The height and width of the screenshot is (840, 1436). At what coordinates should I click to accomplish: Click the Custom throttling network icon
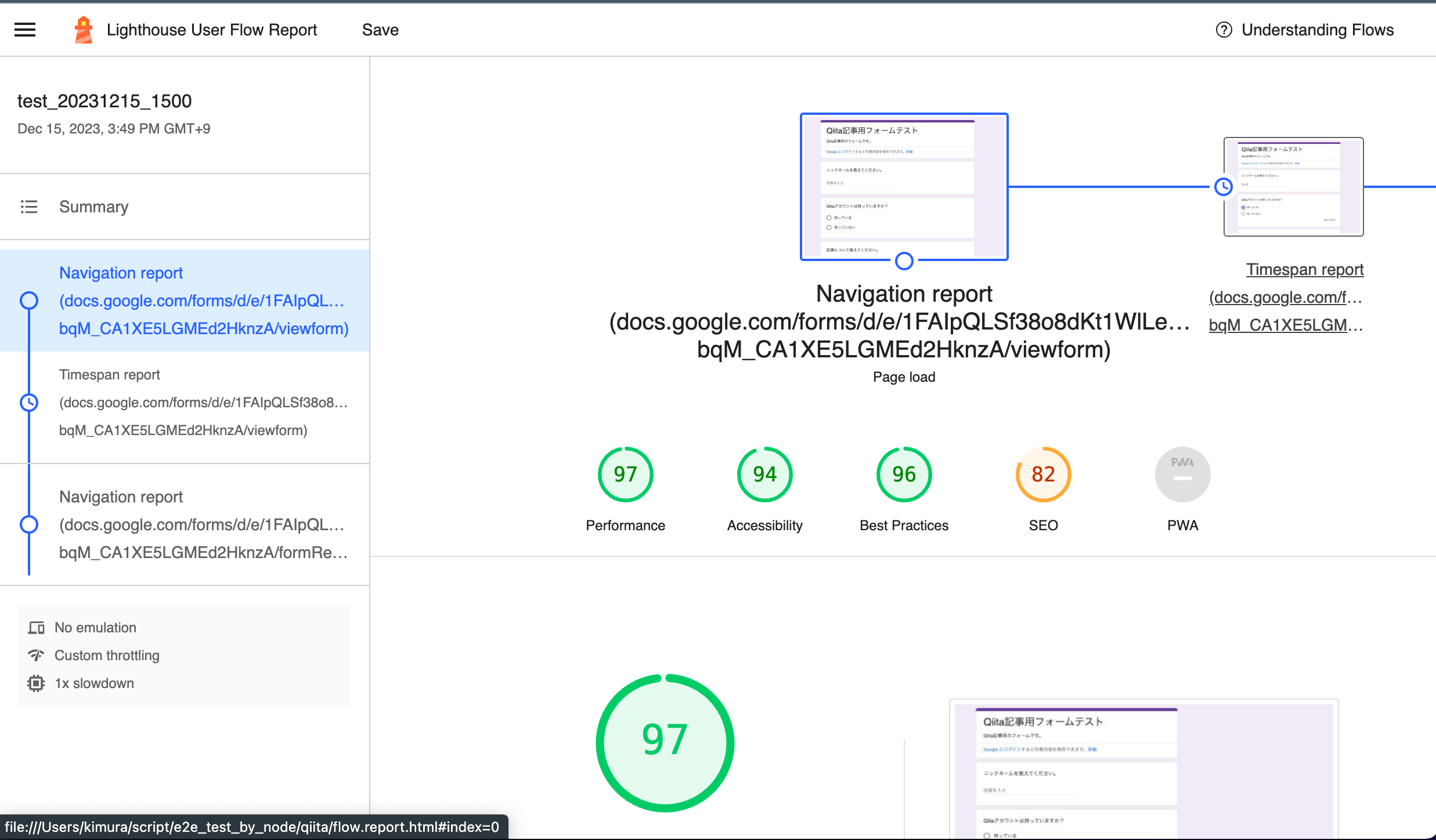coord(36,656)
